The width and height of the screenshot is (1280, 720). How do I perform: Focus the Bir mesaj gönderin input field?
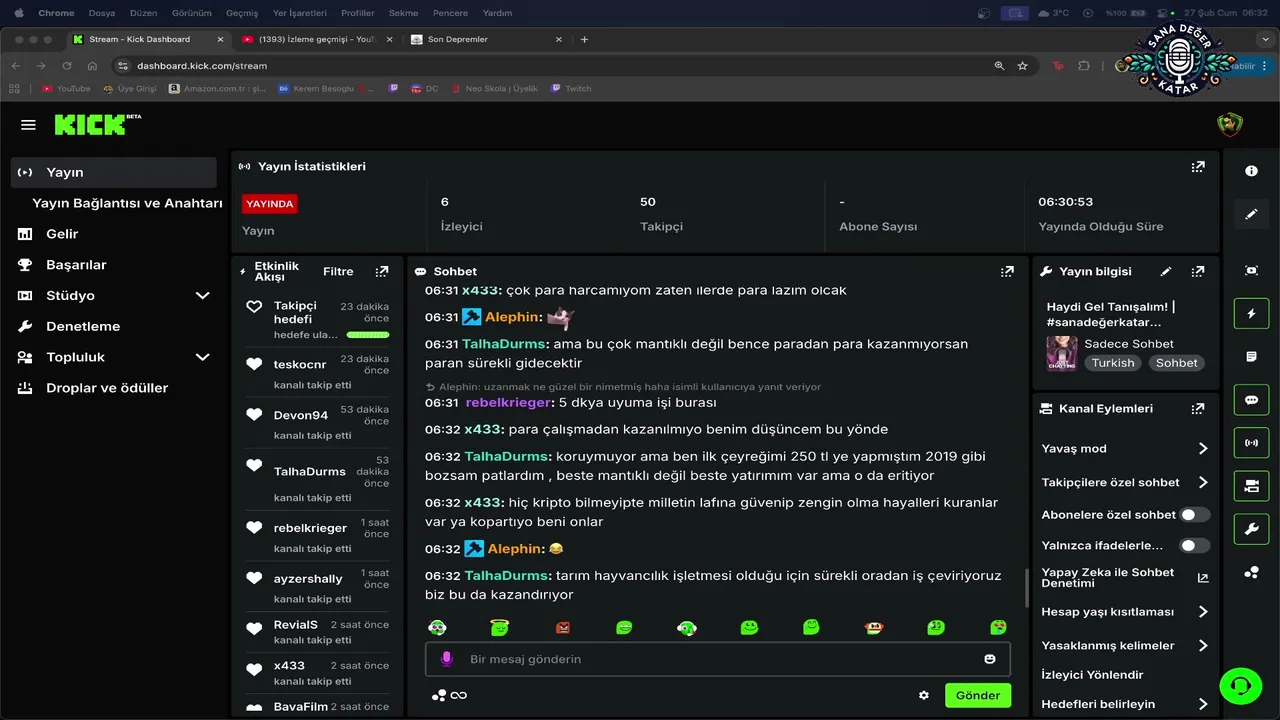click(x=718, y=659)
